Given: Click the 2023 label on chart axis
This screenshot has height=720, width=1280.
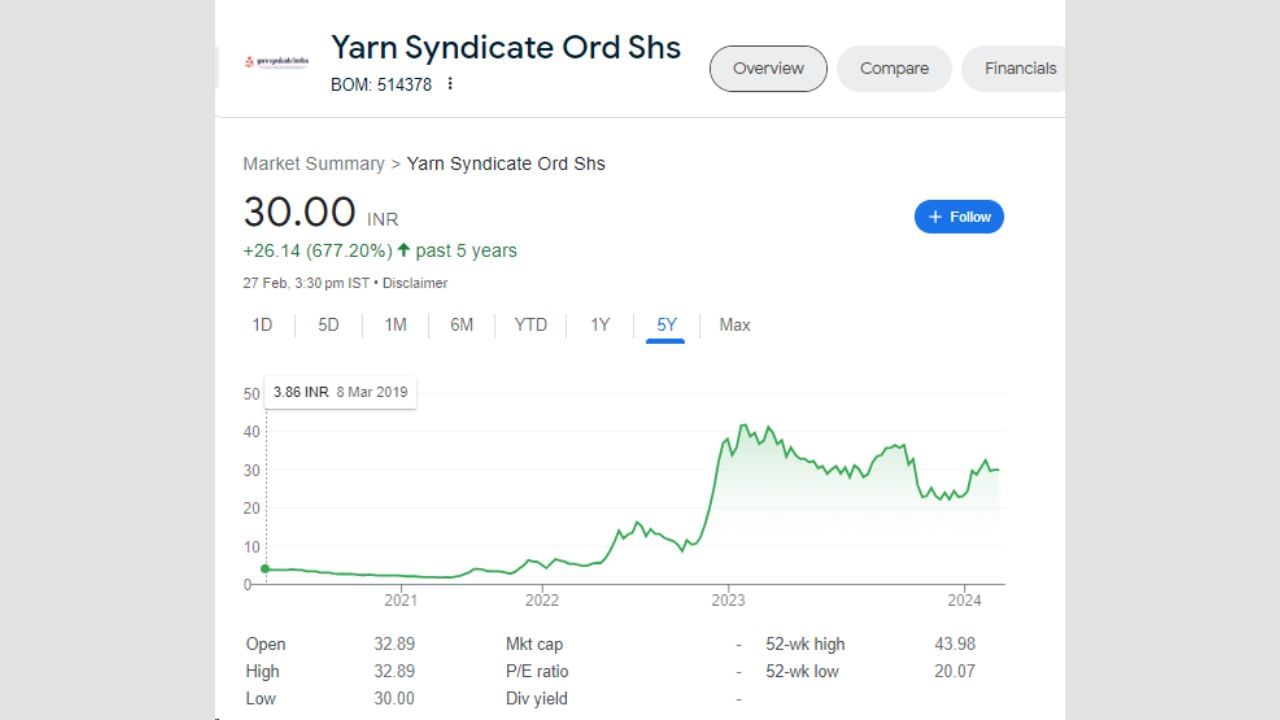Looking at the screenshot, I should tap(728, 600).
